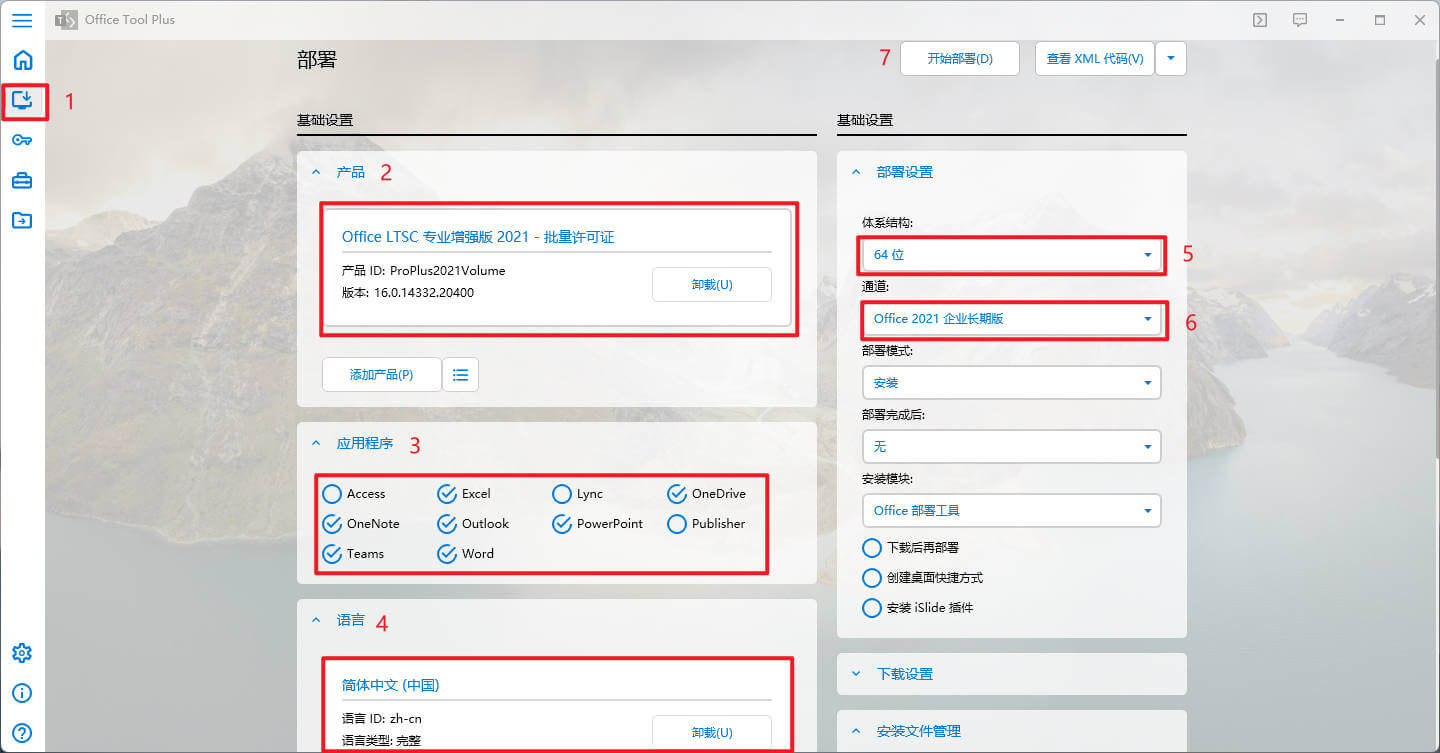Image resolution: width=1440 pixels, height=753 pixels.
Task: Open the arrow dropdown next to 查看 XML 代码
Action: (x=1171, y=58)
